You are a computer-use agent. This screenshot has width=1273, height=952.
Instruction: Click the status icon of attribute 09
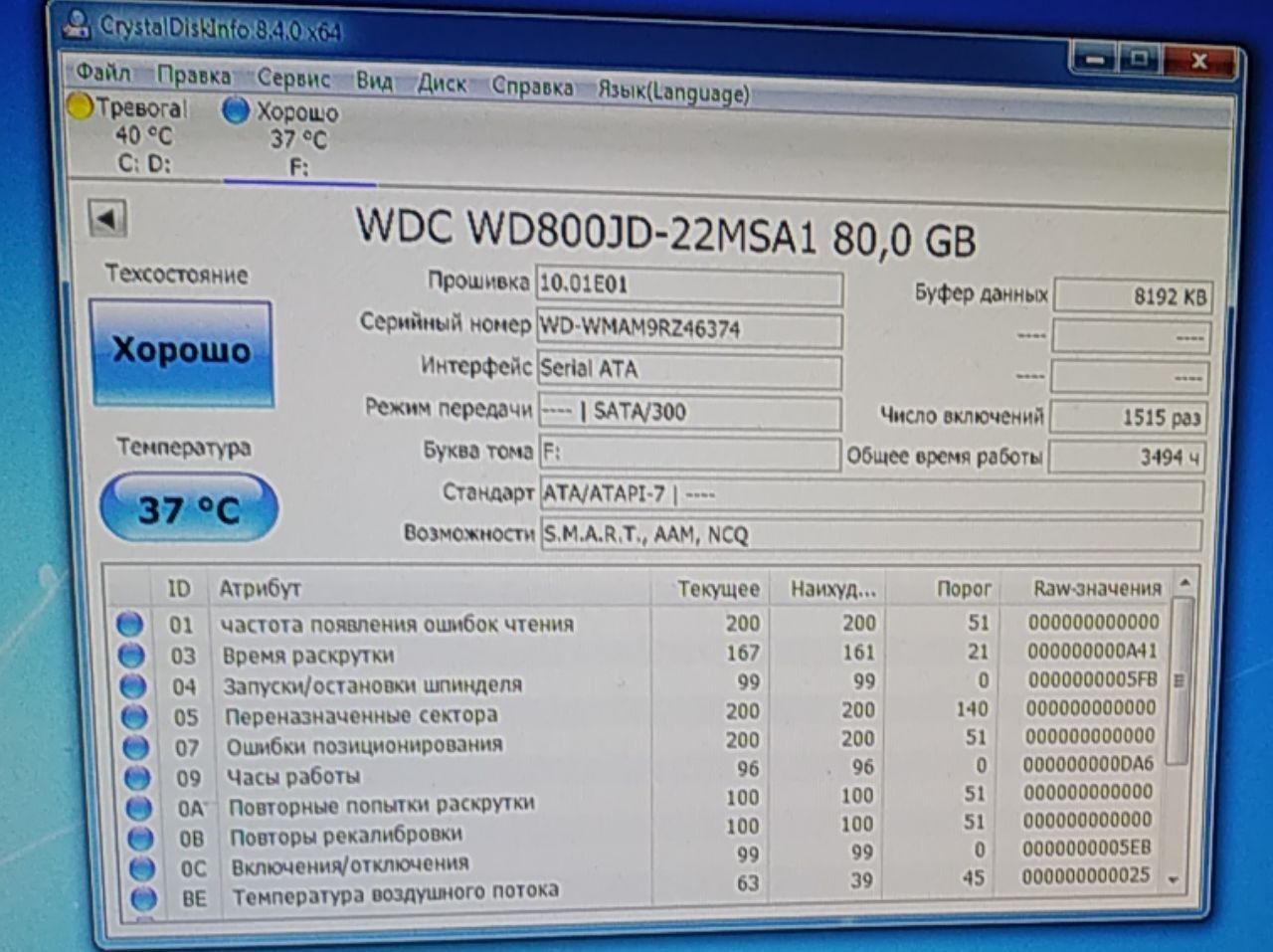coord(138,777)
